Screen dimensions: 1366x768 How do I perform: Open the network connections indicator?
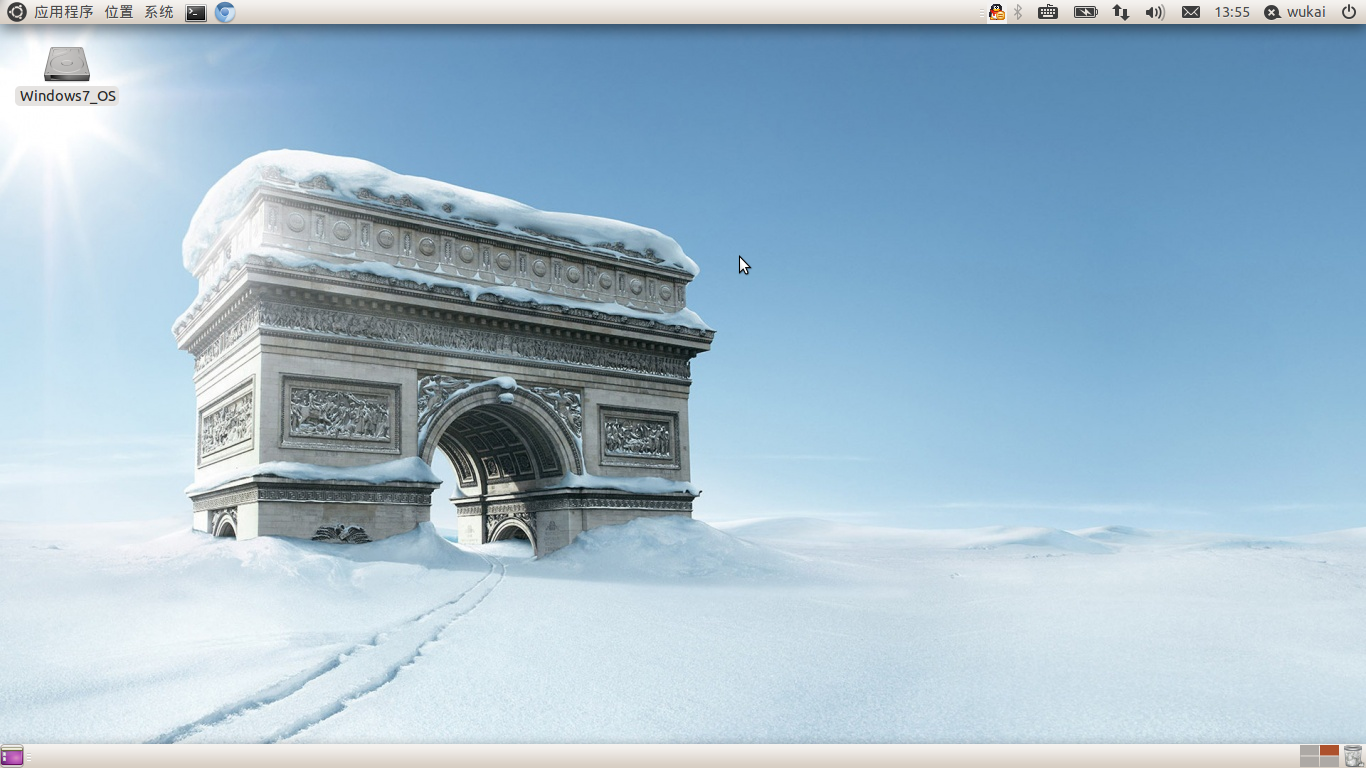tap(1121, 12)
